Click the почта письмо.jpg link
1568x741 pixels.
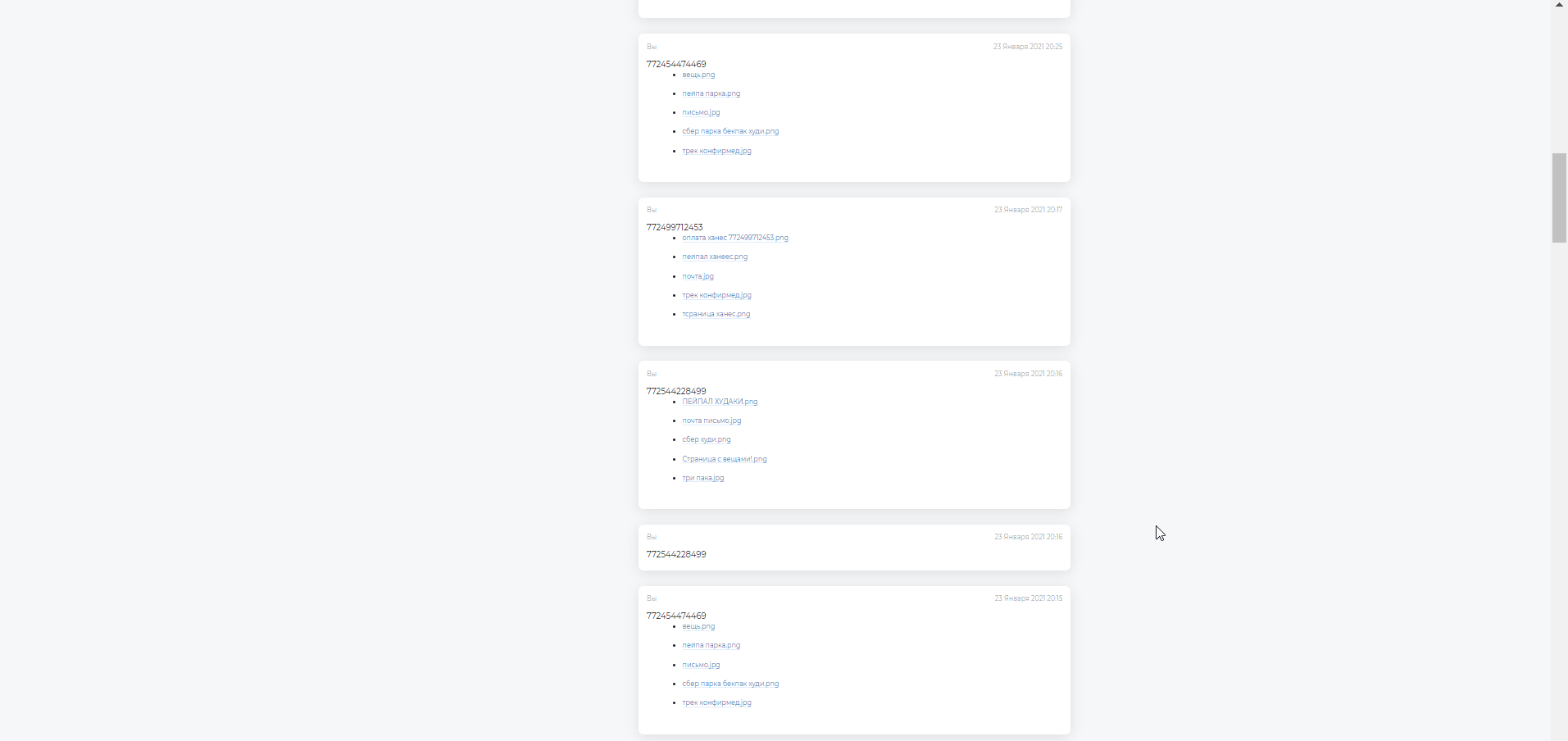[x=711, y=421]
